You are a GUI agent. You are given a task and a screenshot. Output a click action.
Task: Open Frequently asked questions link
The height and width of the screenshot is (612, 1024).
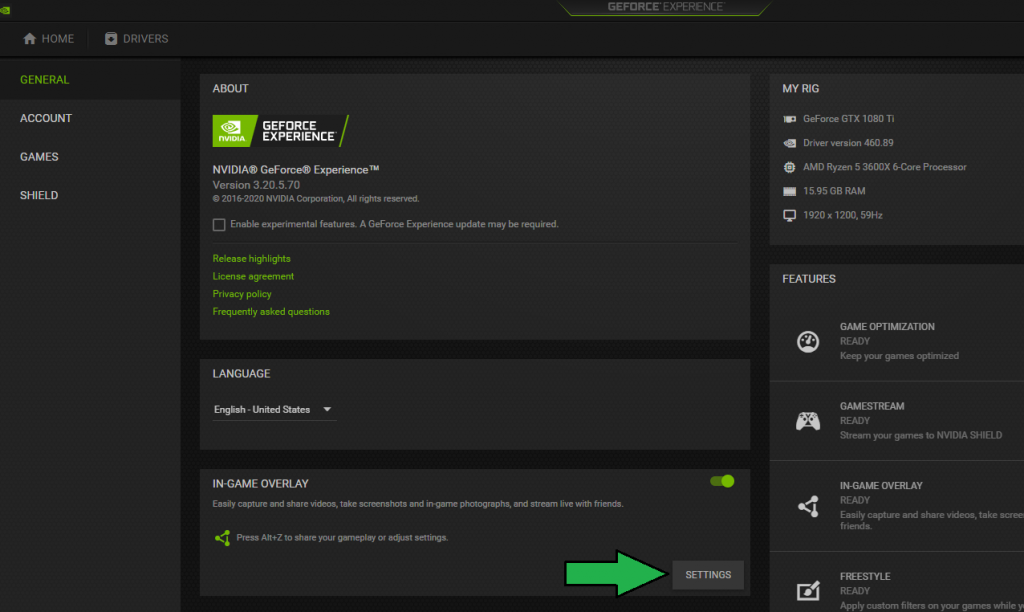271,312
